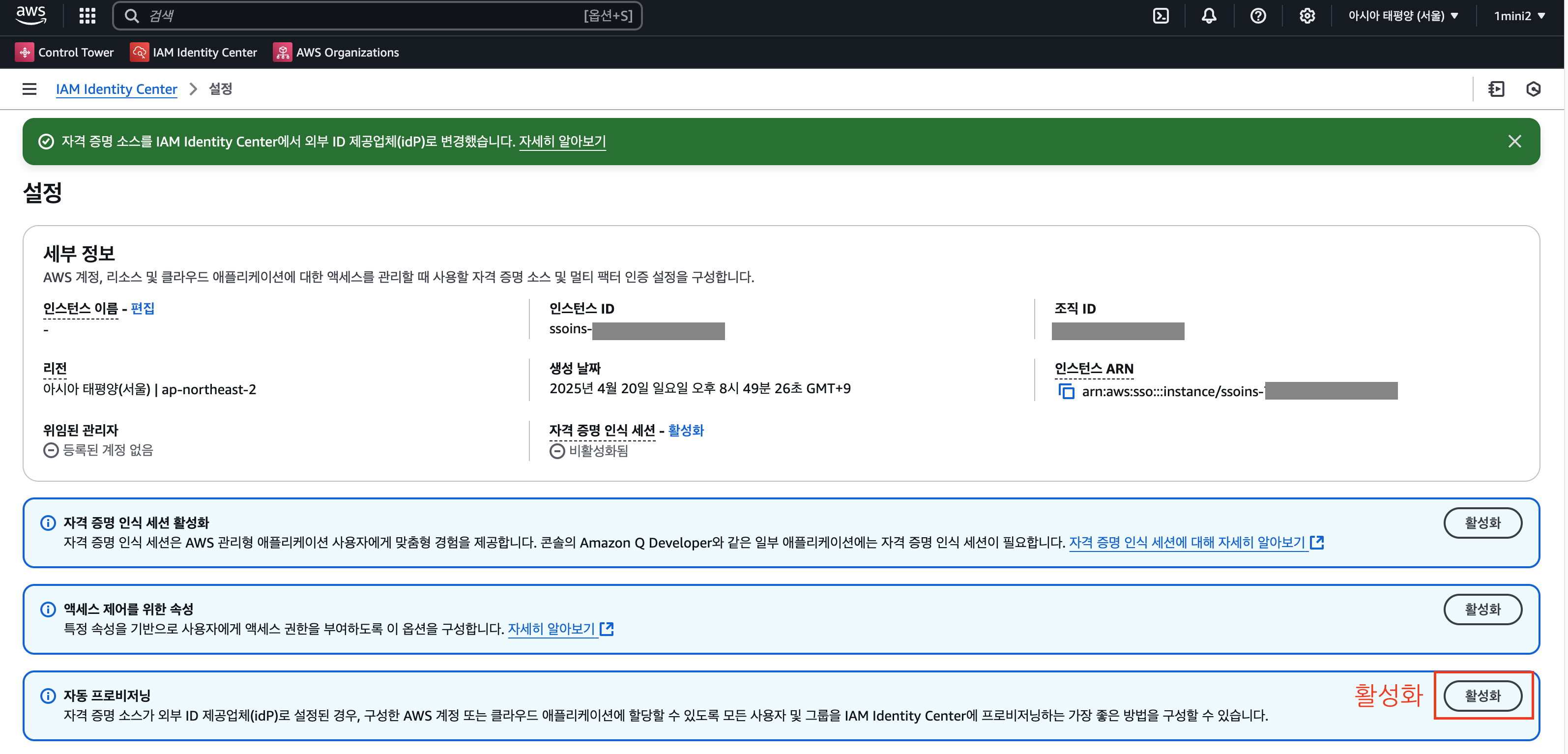Dismiss the green success banner
This screenshot has height=754, width=1568.
pos(1514,141)
